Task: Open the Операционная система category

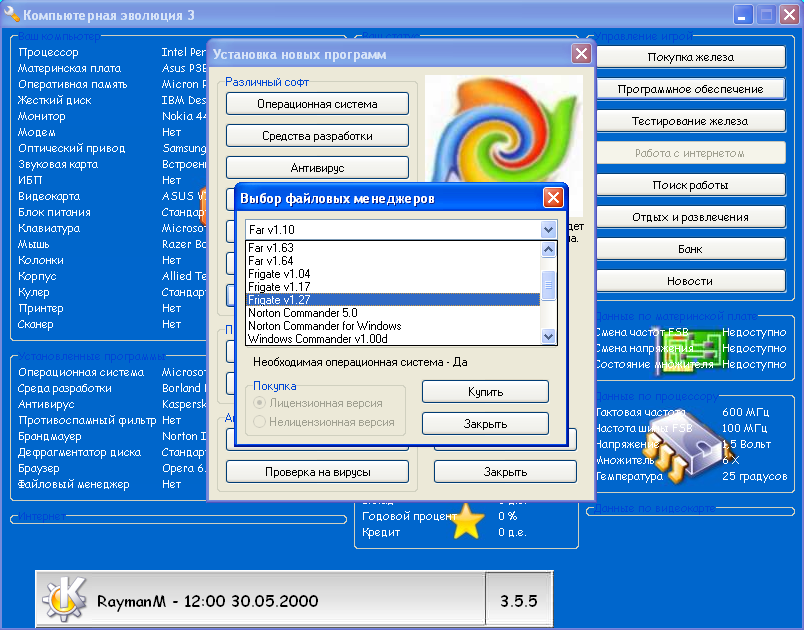Action: (x=317, y=104)
